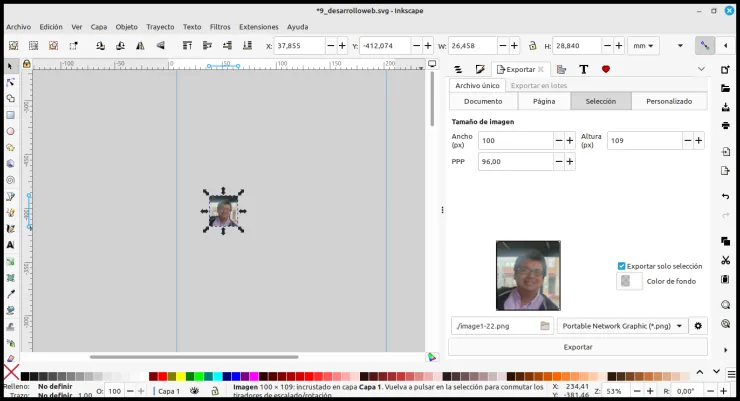Choose folder icon for export filename
This screenshot has width=740, height=401.
pos(545,326)
